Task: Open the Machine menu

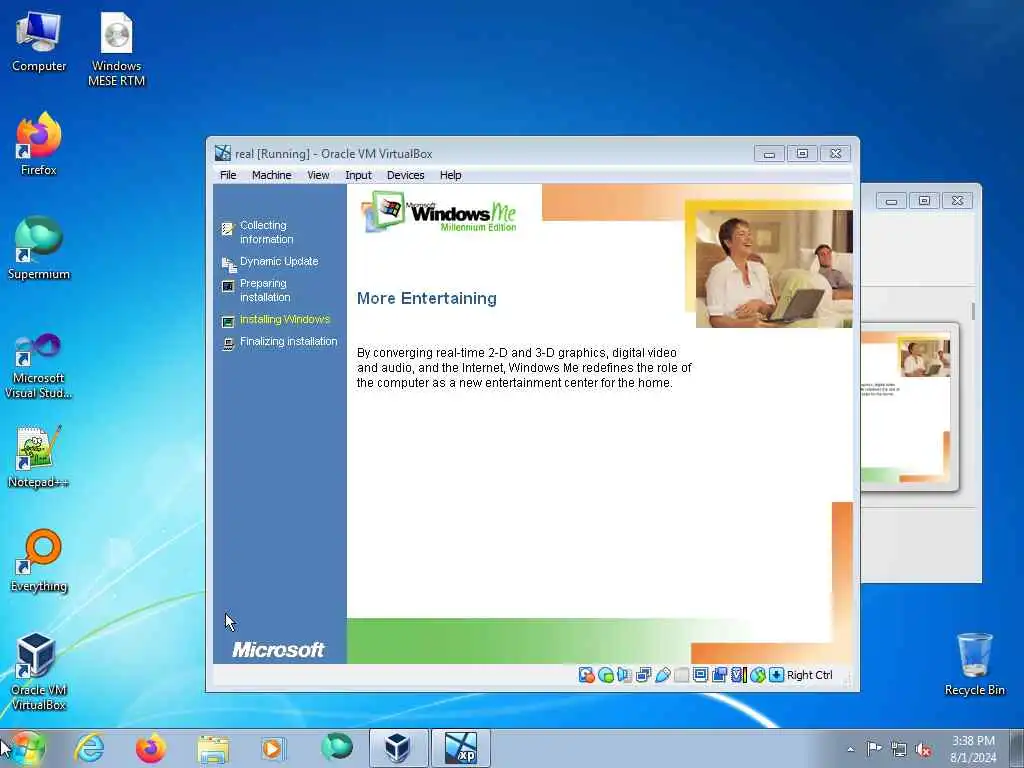Action: (272, 175)
